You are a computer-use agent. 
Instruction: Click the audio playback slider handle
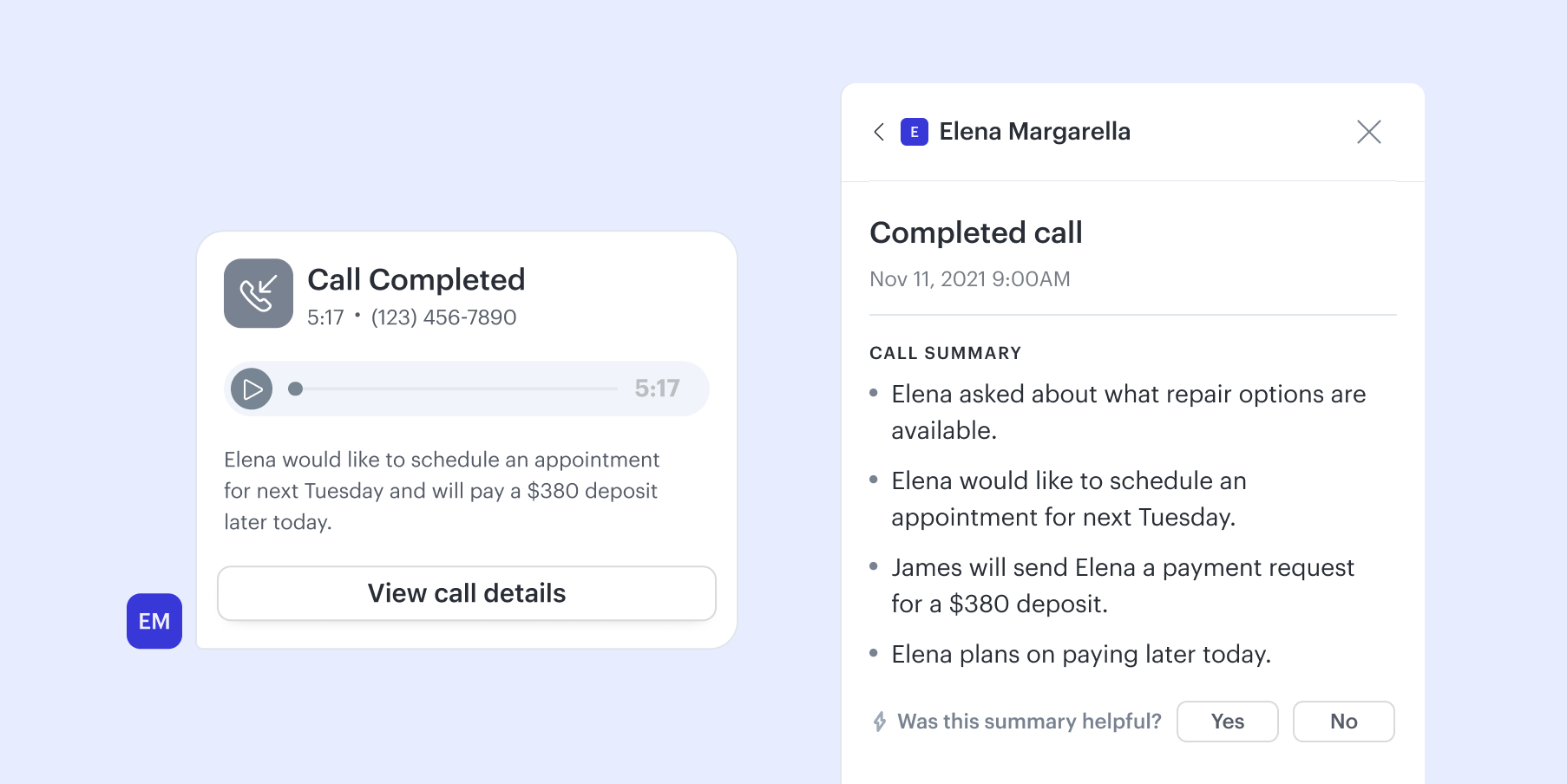point(296,389)
